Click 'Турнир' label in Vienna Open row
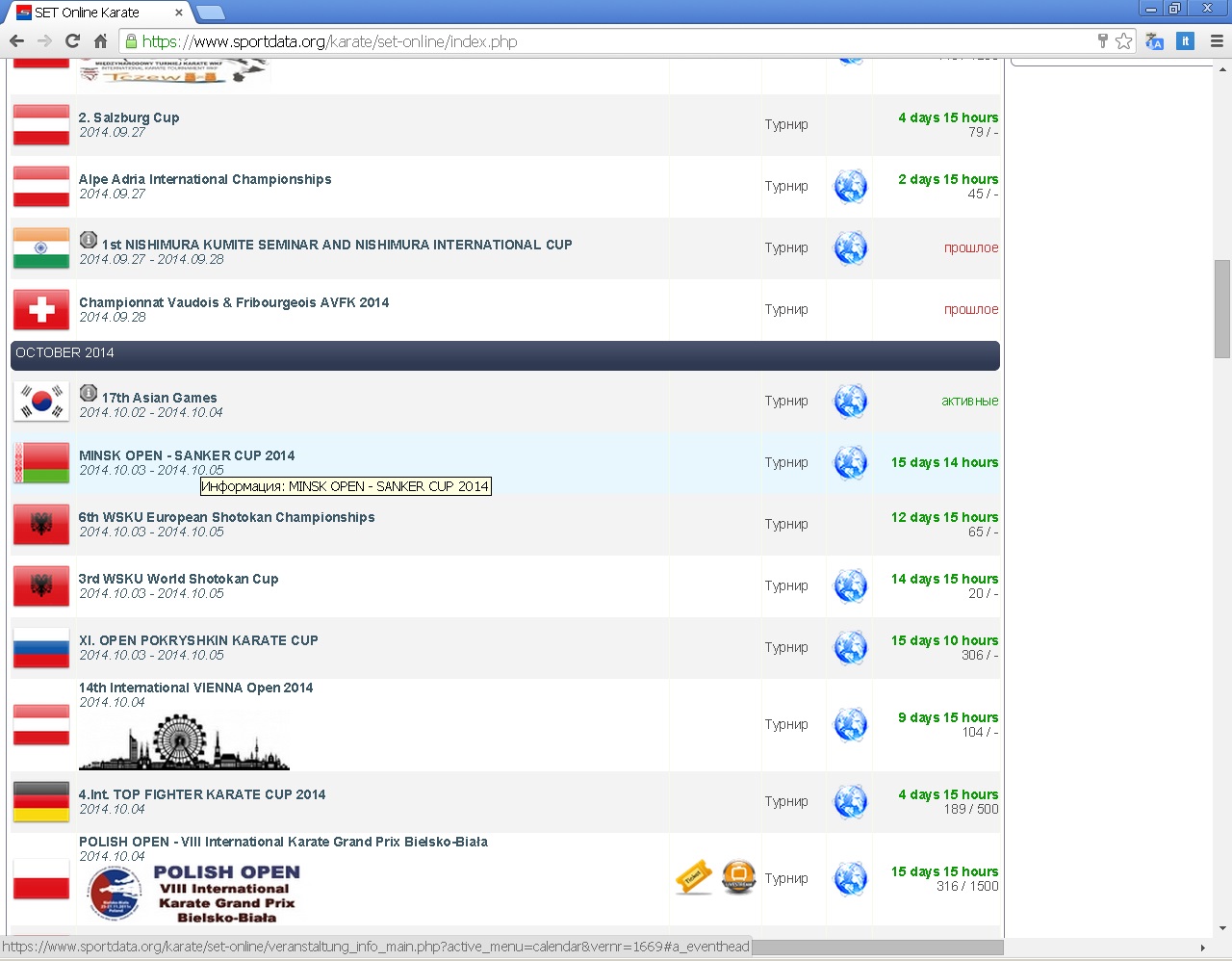This screenshot has height=961, width=1232. pyautogui.click(x=786, y=724)
